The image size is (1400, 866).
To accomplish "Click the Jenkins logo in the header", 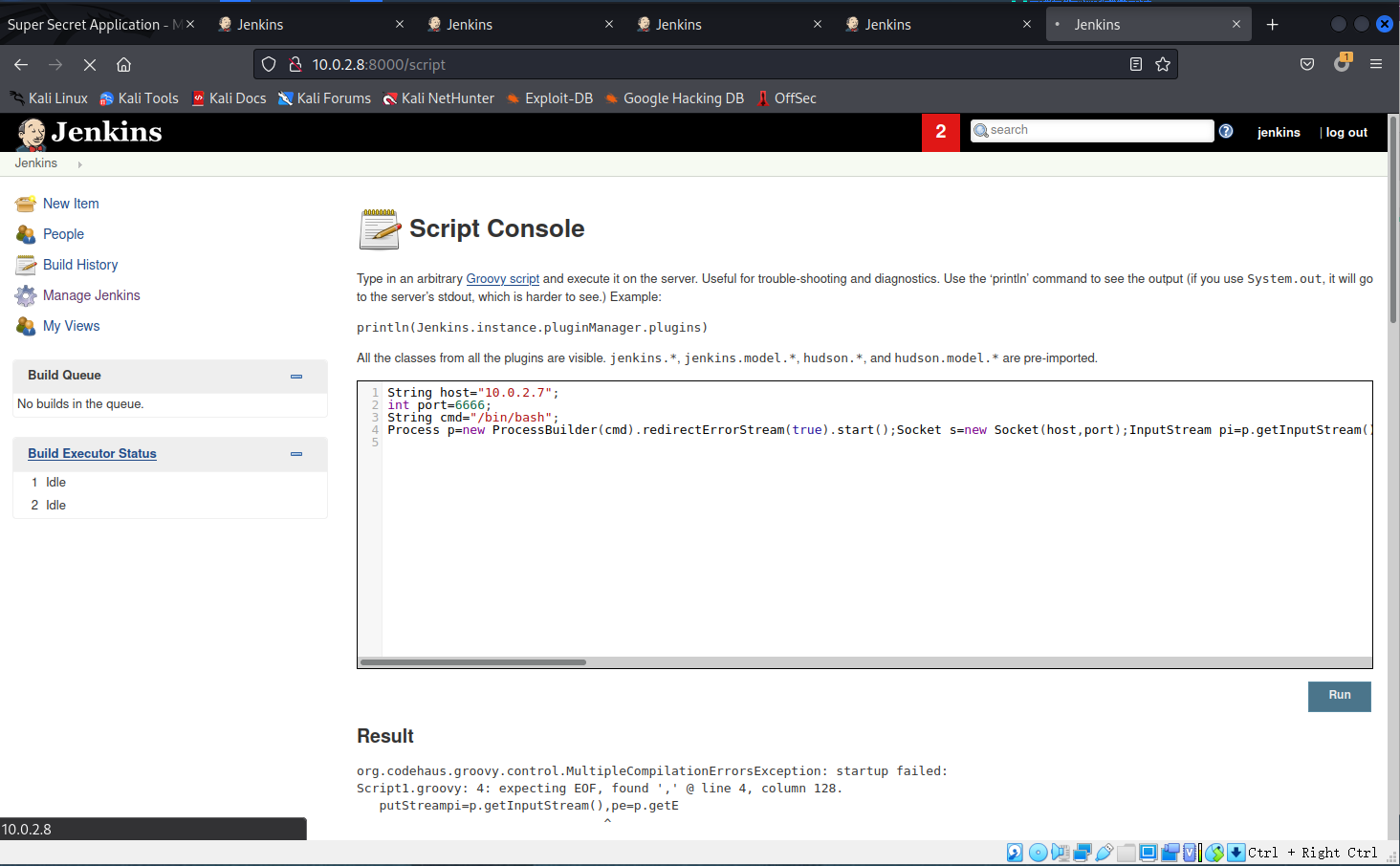I will (89, 133).
